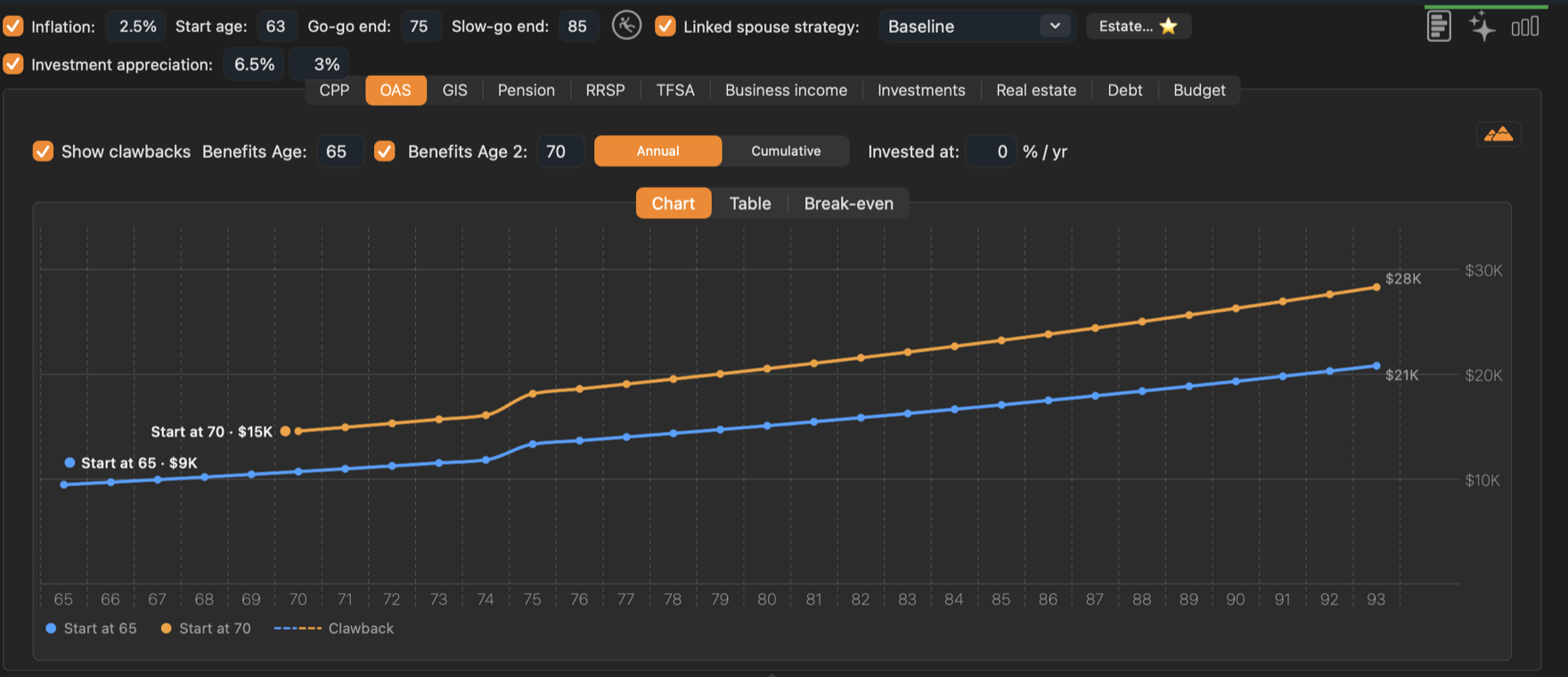
Task: Click the orange mountains icon button
Action: click(1499, 135)
